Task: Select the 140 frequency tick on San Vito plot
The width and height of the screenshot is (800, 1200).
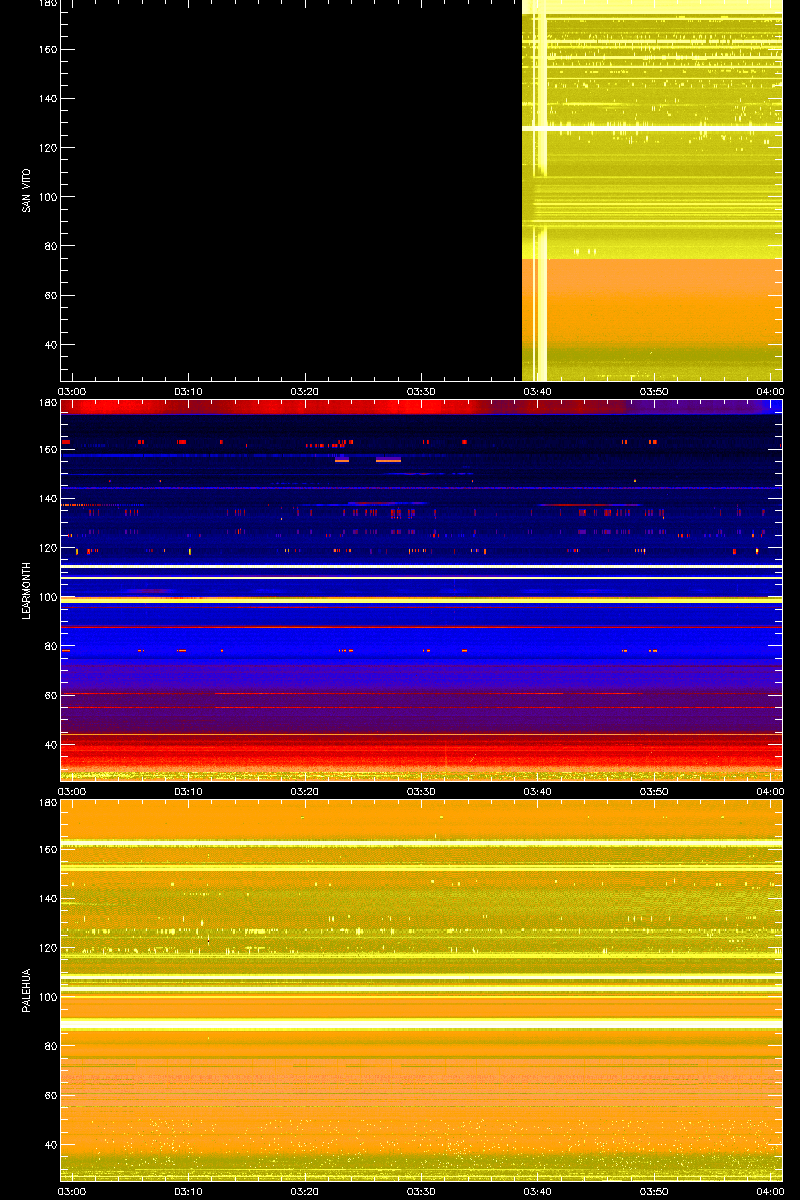Action: [48, 99]
